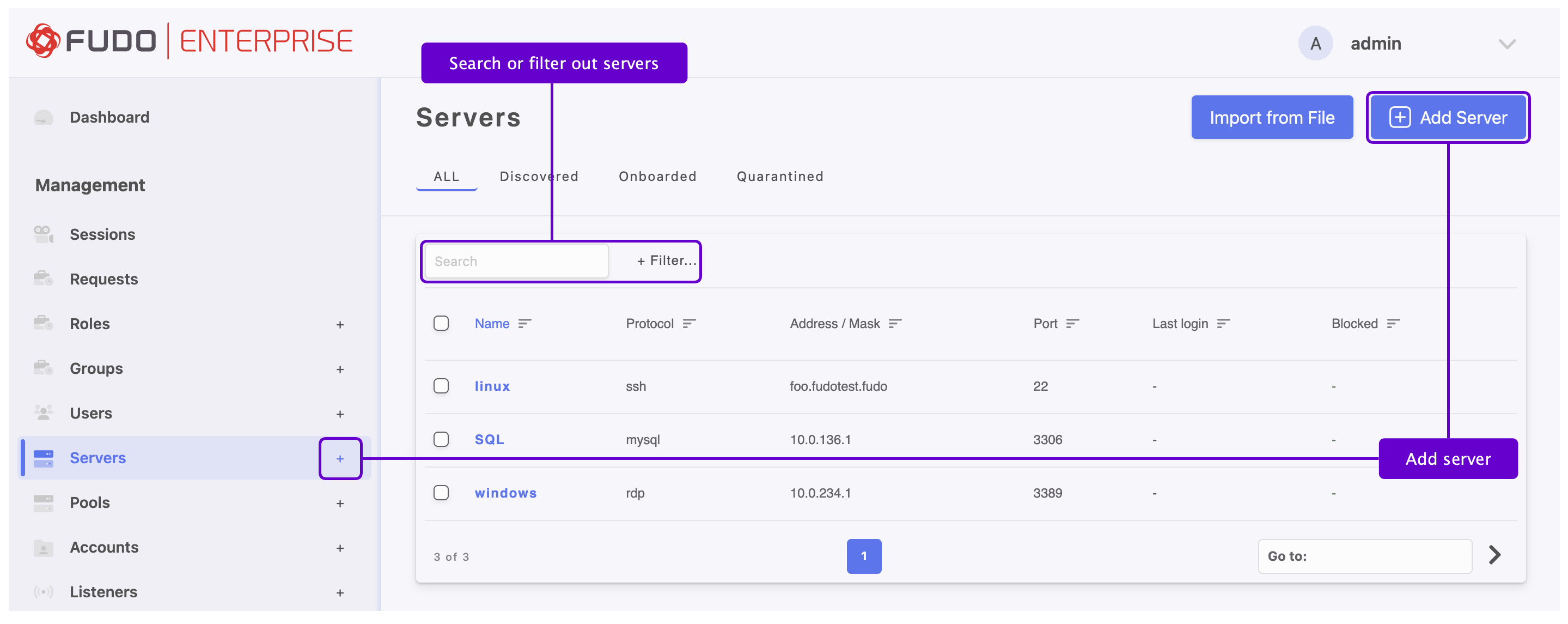
Task: Go to next page using arrow icon
Action: point(1494,555)
